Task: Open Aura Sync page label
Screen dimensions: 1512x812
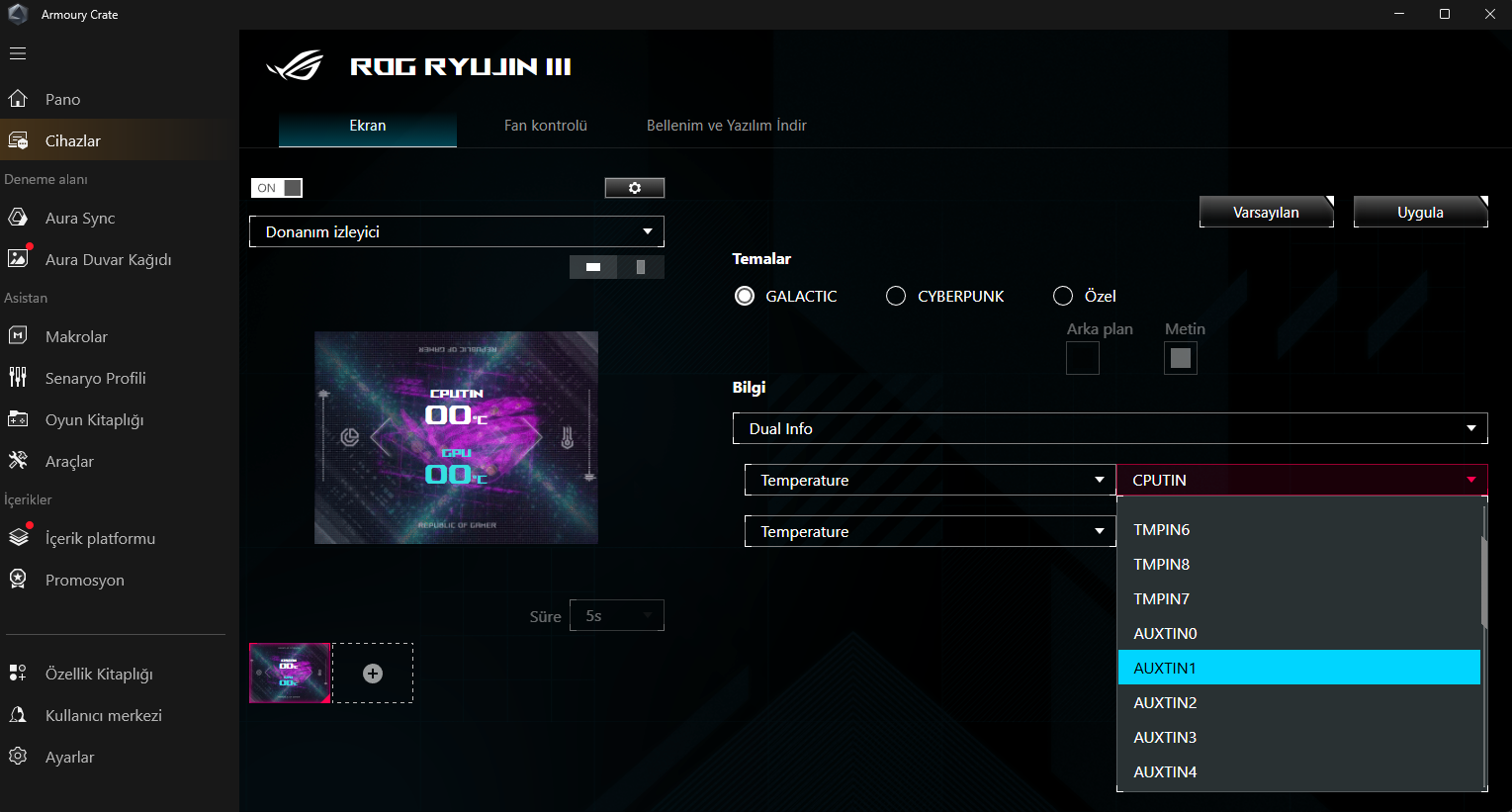Action: 80,218
